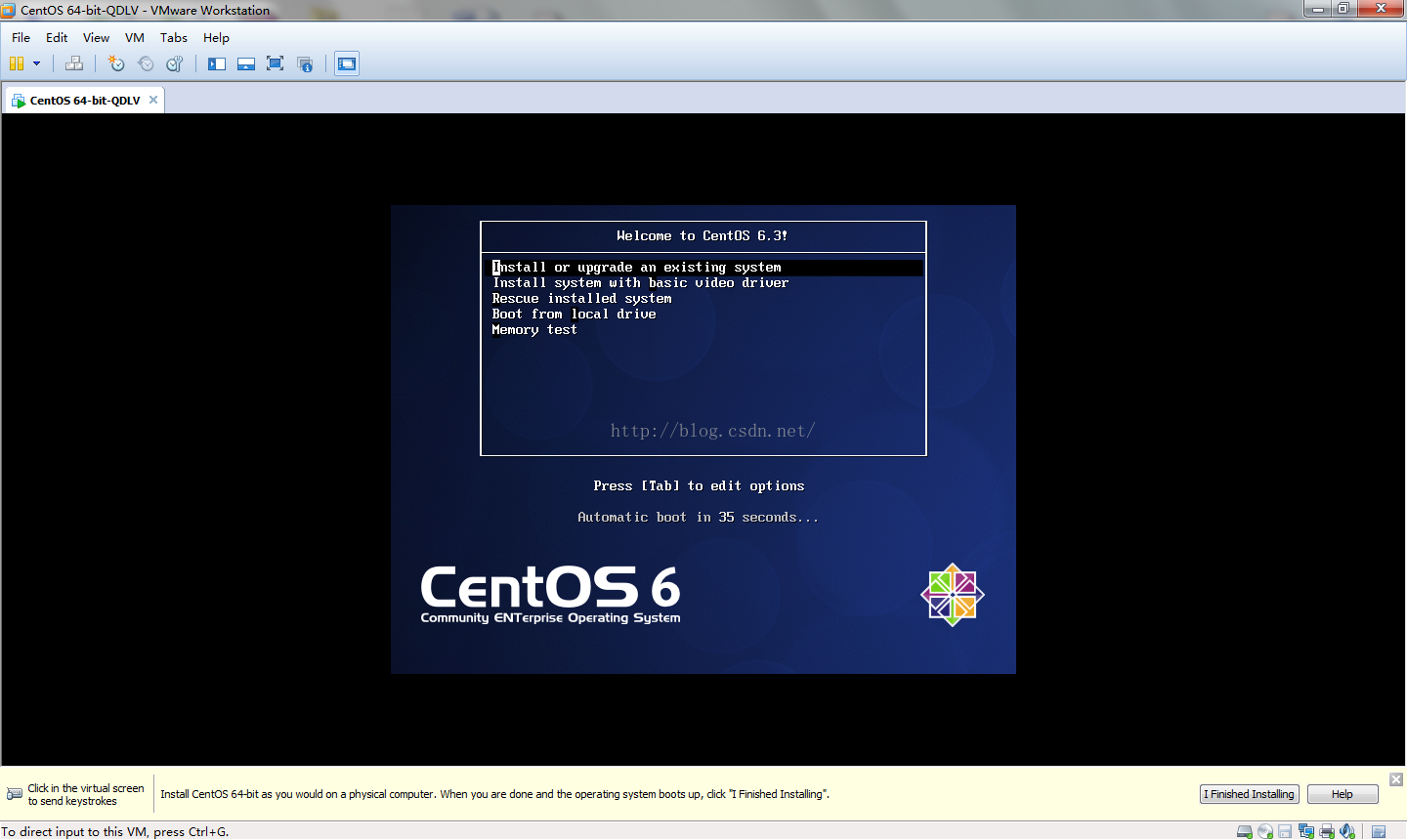Click the hard disk device status icon
The width and height of the screenshot is (1407, 840).
1245,831
